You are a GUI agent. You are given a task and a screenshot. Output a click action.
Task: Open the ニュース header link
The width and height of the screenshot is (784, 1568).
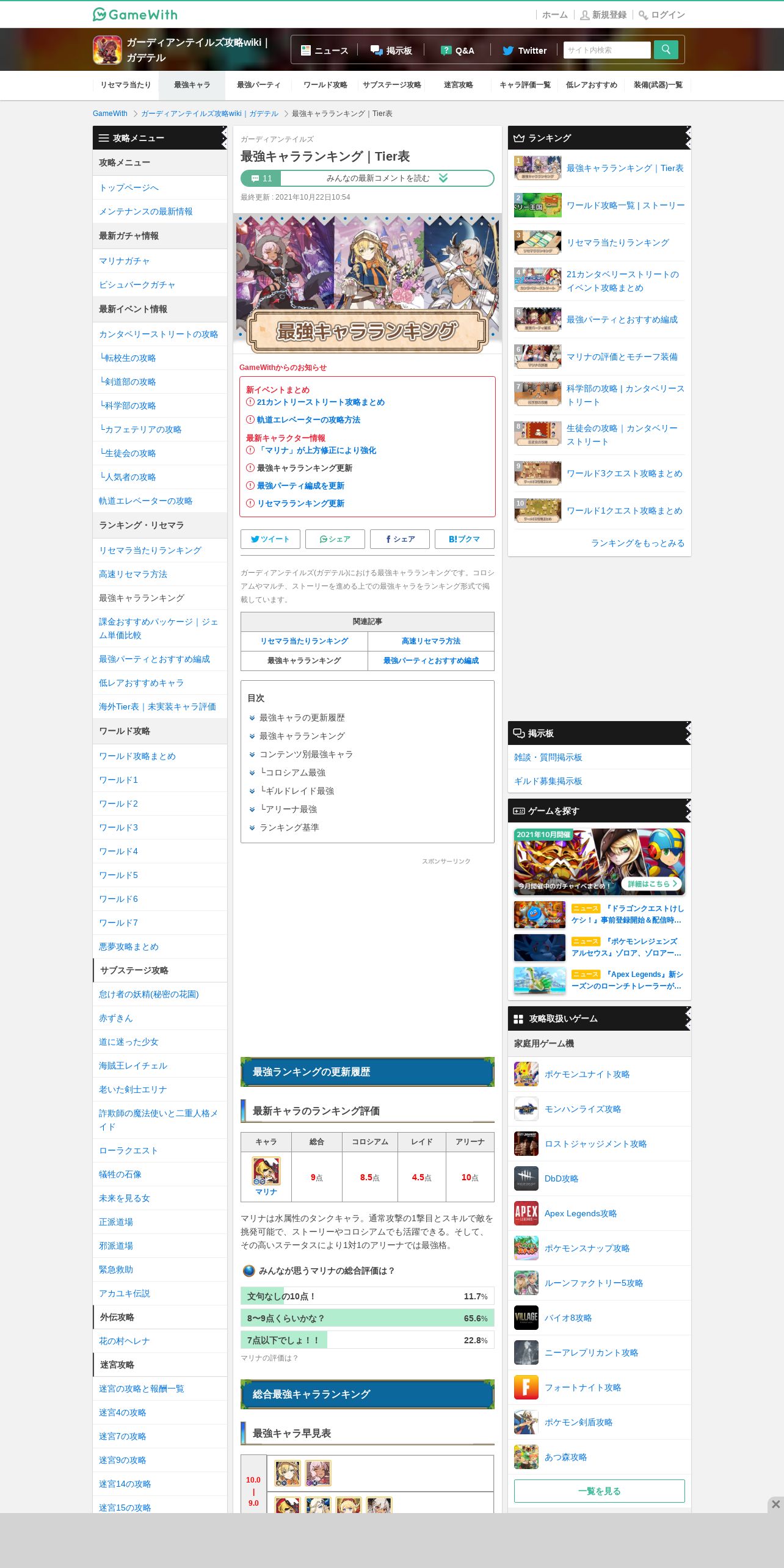pos(324,51)
